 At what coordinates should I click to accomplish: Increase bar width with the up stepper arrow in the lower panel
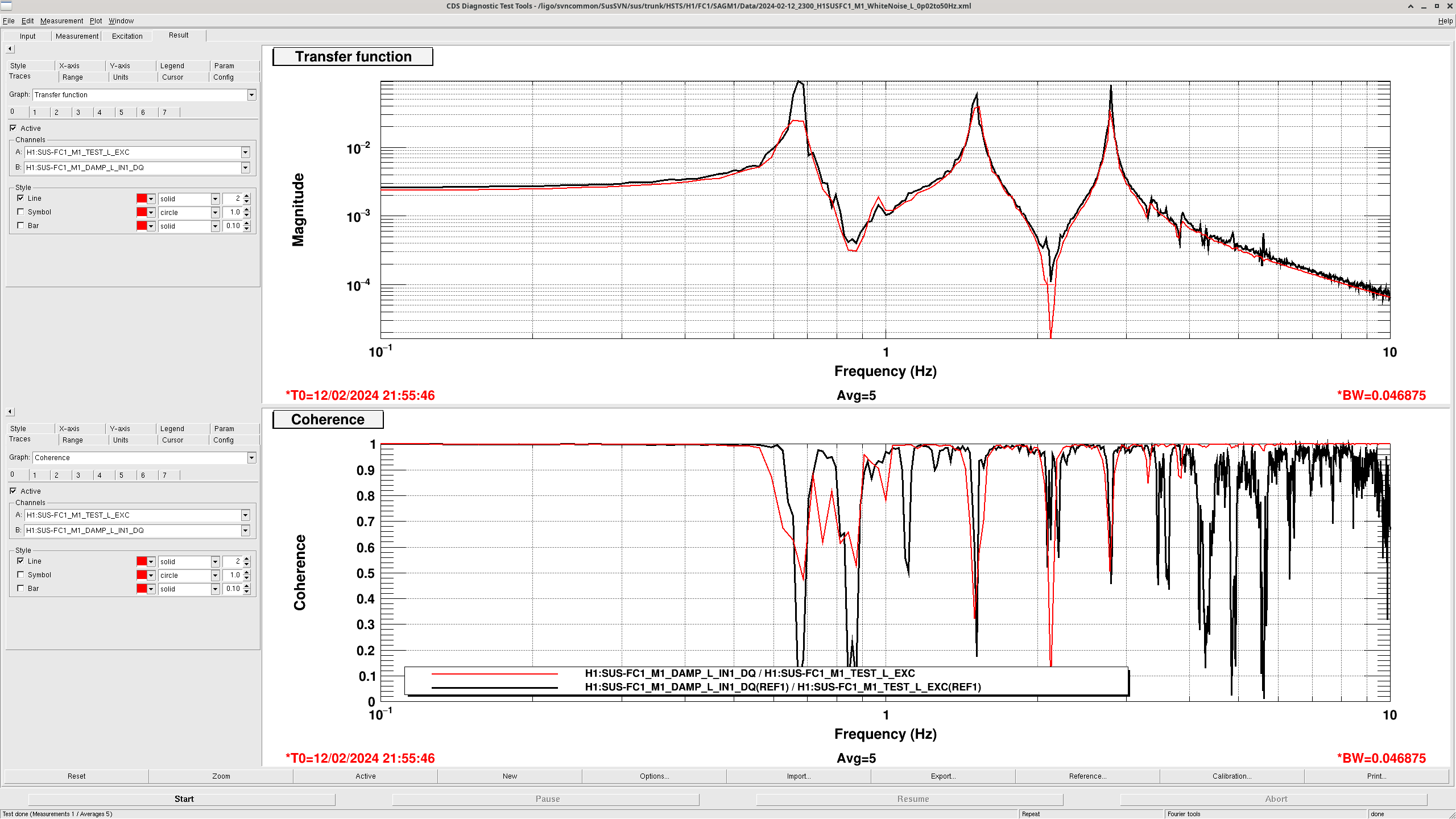pos(247,586)
